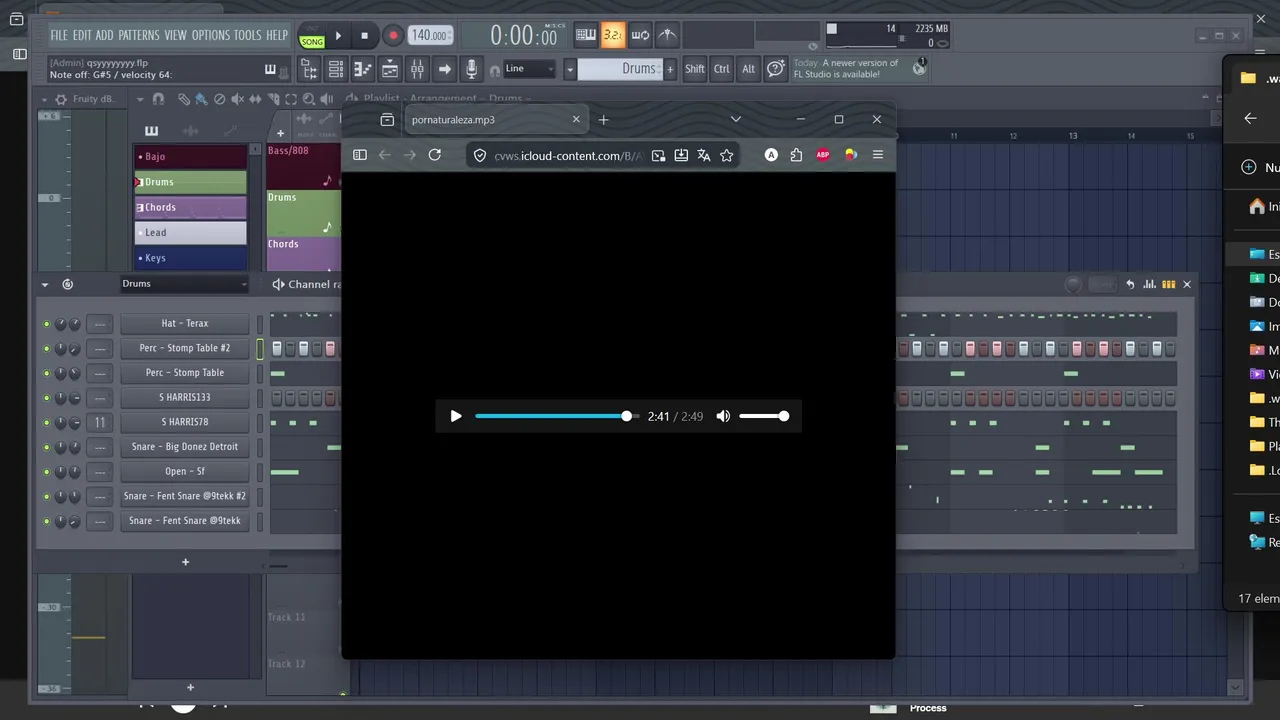Toggle the countdown before recording icon
Screen dimensions: 1280x720
pyautogui.click(x=613, y=35)
